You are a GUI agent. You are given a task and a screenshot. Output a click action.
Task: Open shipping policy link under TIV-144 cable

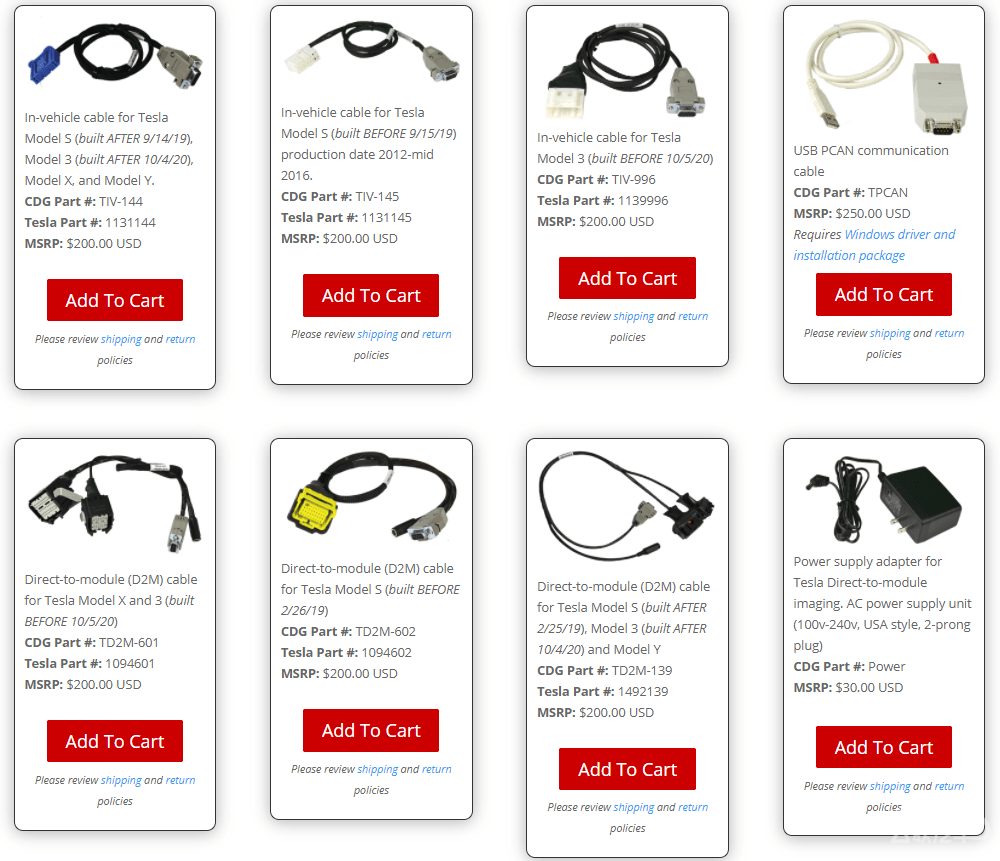[121, 339]
